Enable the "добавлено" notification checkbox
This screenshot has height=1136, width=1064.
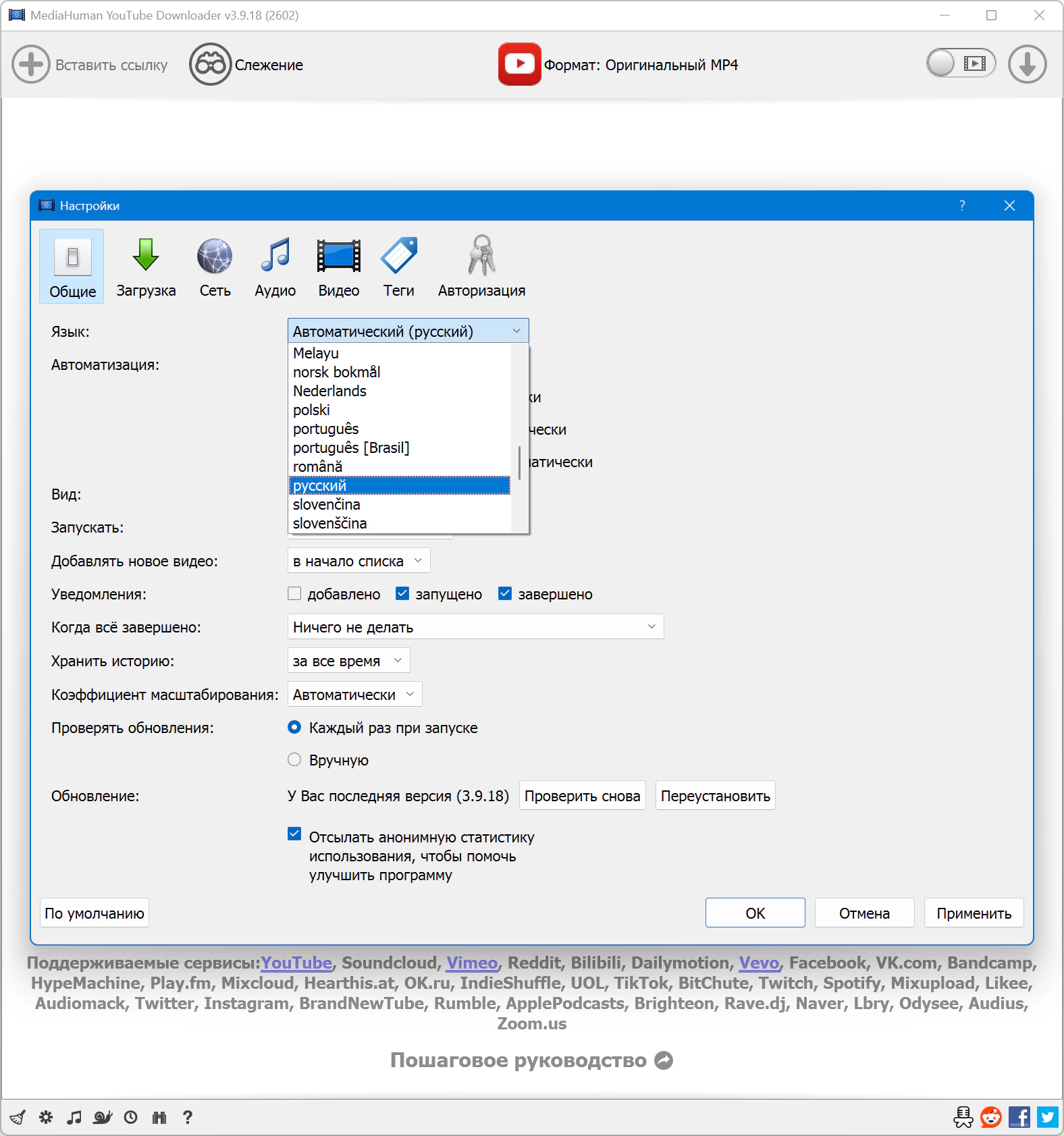tap(294, 594)
